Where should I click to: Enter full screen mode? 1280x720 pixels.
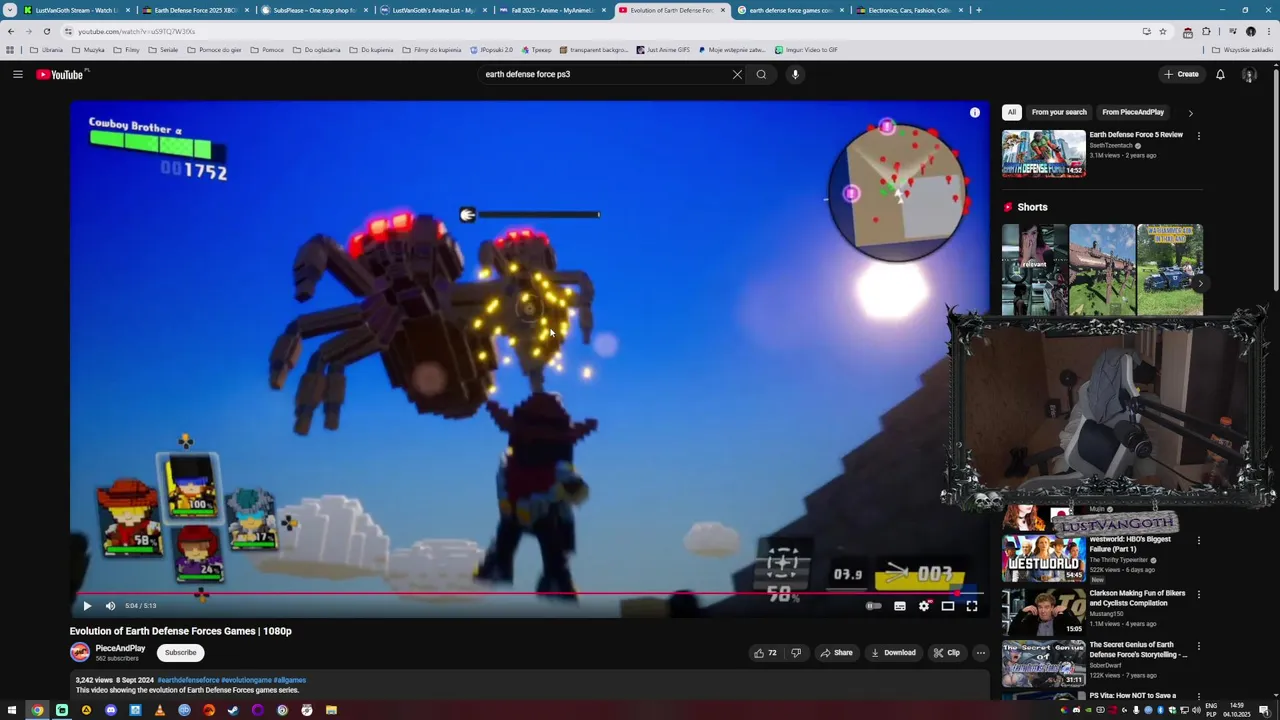click(972, 606)
